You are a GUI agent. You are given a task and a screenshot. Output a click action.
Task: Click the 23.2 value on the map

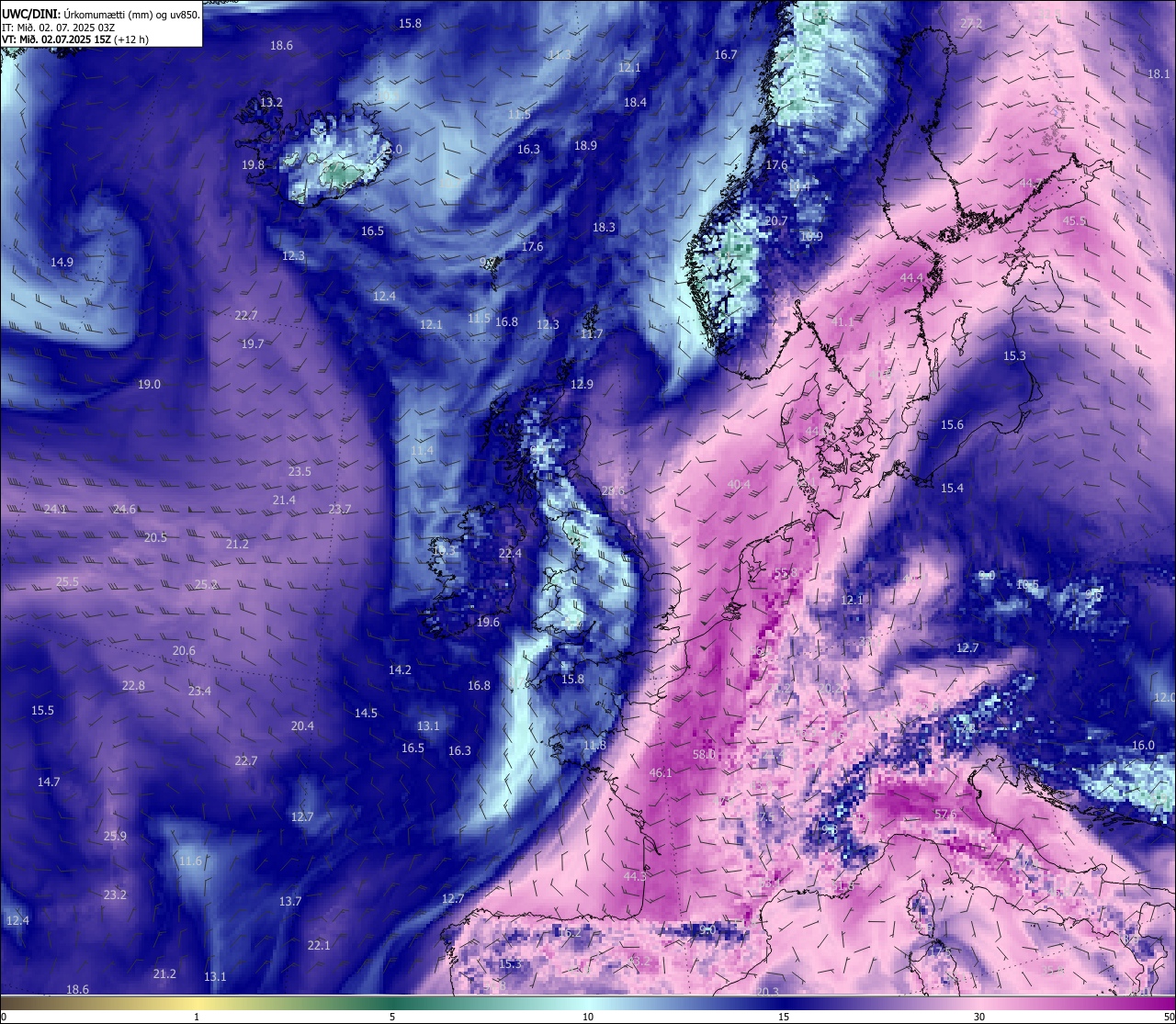coord(115,895)
